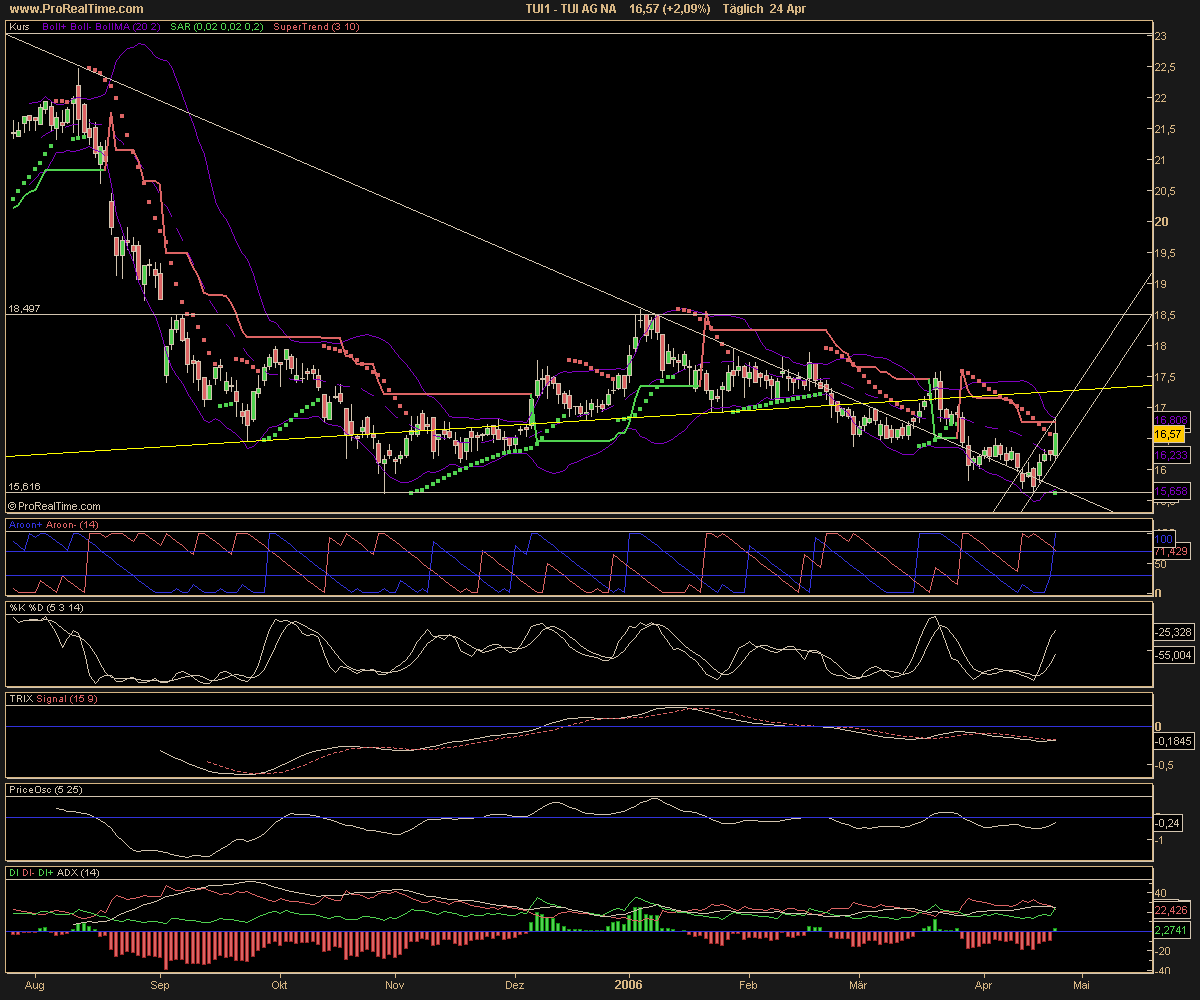Screen dimensions: 1200x1000
Task: Select the 16,233 value tag on price axis
Action: [x=1169, y=454]
